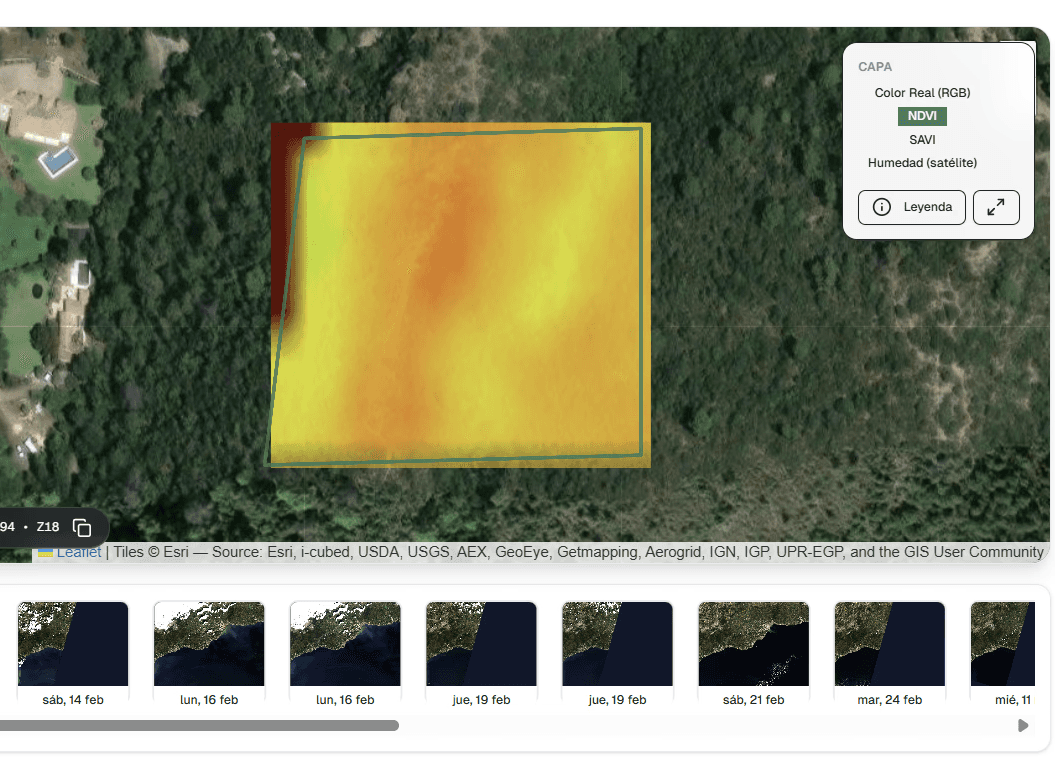Select the Color Real (RGB) layer
This screenshot has height=763, width=1055.
(922, 93)
